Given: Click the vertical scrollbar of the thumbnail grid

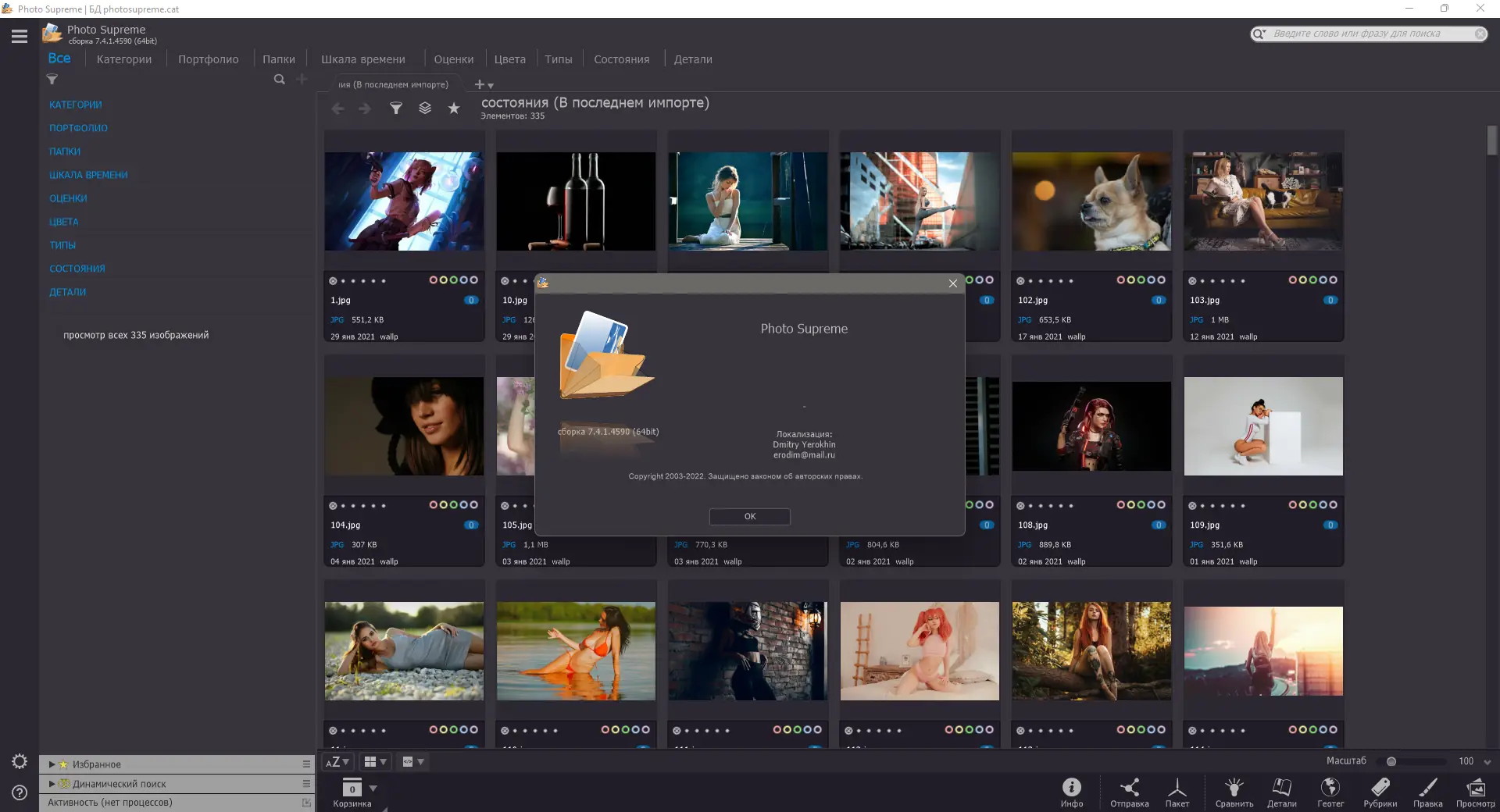Looking at the screenshot, I should 1492,141.
